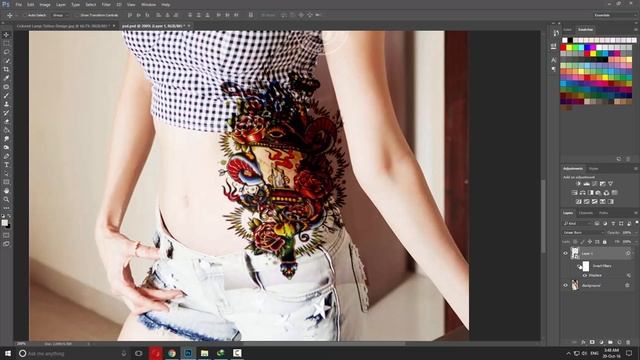Add a Curves adjustment
The width and height of the screenshot is (640, 360).
click(x=595, y=184)
